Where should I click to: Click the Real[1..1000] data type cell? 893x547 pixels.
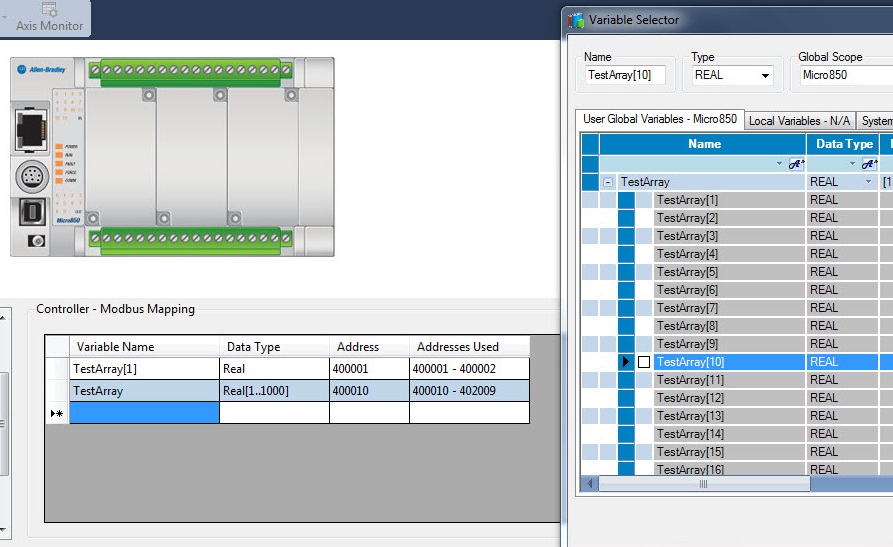274,391
